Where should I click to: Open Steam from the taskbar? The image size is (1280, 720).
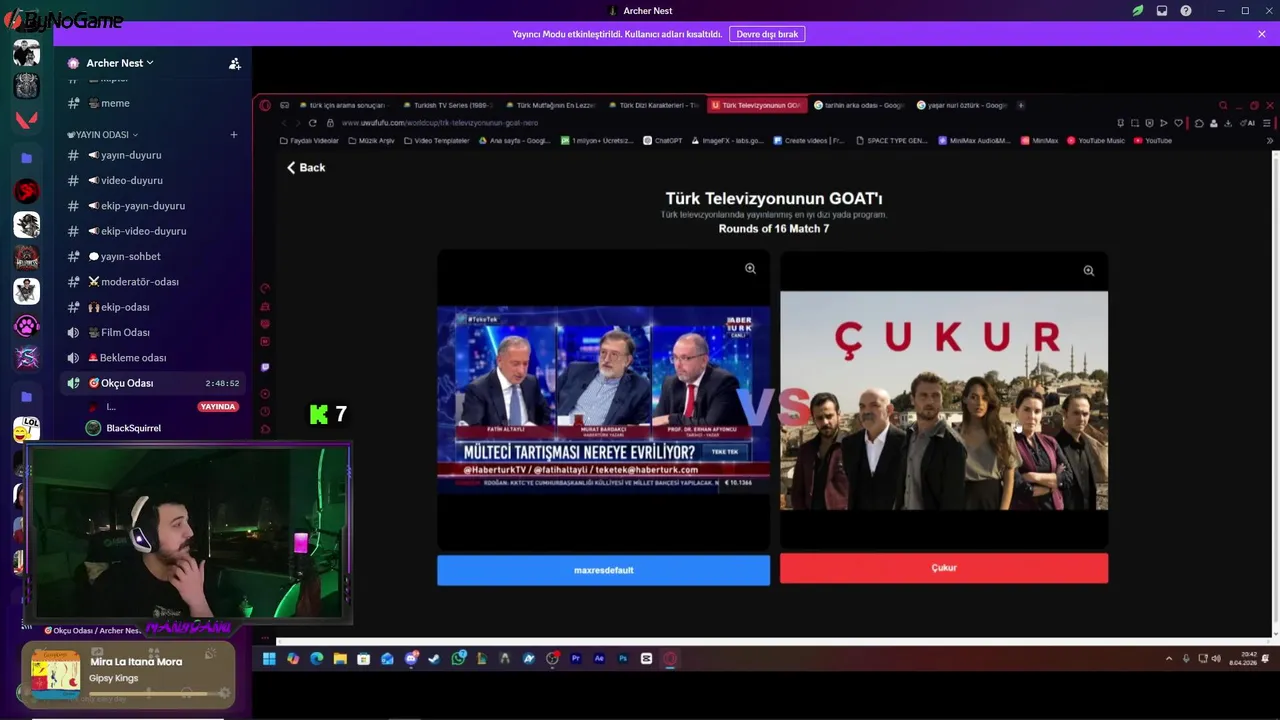[434, 659]
